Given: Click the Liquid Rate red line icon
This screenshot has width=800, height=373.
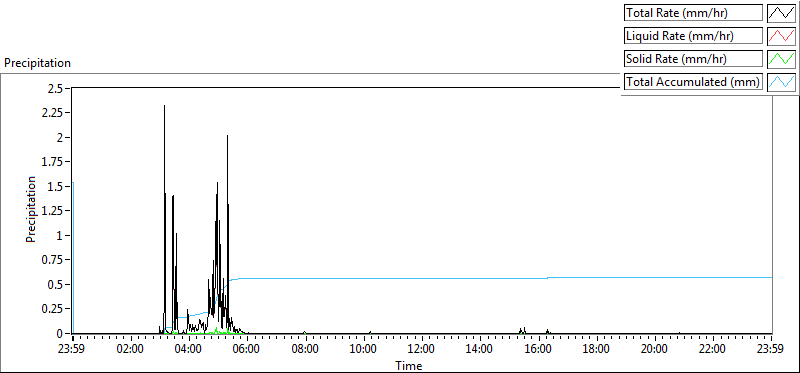Looking at the screenshot, I should [781, 36].
